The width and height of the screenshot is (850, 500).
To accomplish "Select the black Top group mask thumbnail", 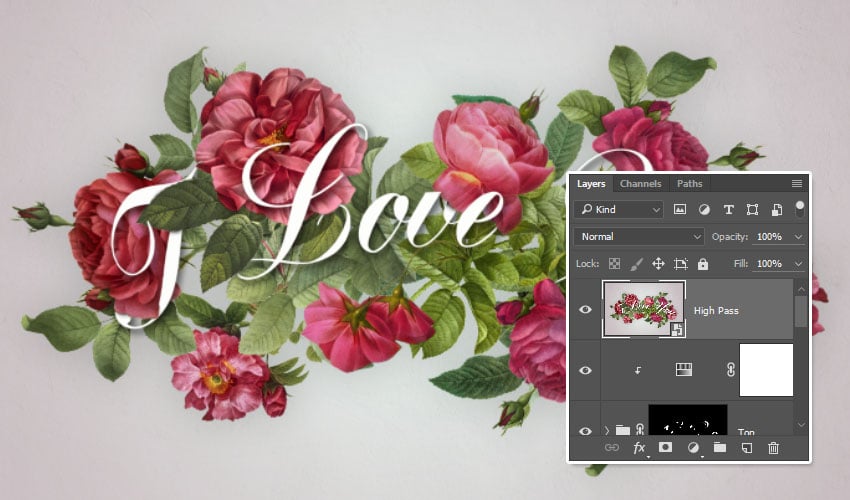I will coord(688,420).
